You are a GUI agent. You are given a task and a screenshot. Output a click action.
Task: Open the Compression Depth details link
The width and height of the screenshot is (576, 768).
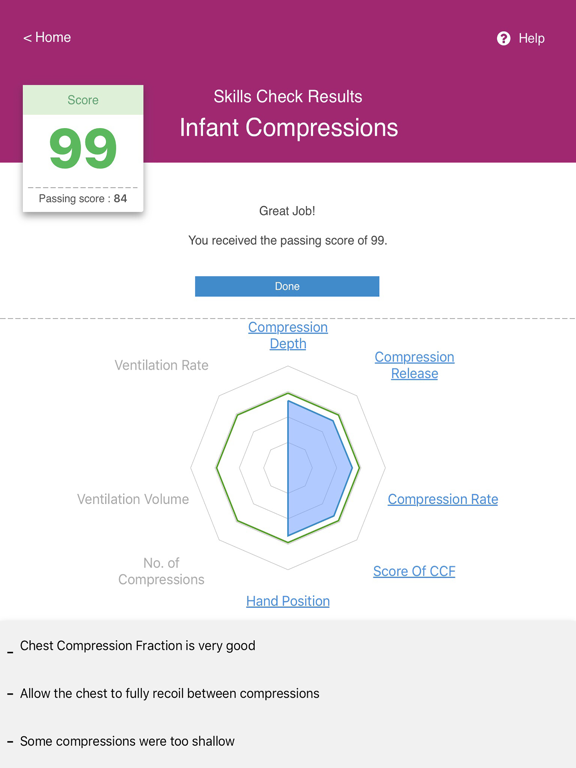(x=288, y=335)
